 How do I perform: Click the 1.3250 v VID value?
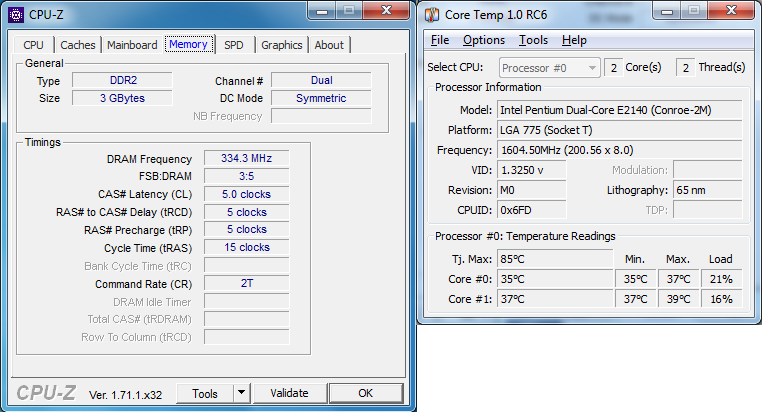point(532,170)
